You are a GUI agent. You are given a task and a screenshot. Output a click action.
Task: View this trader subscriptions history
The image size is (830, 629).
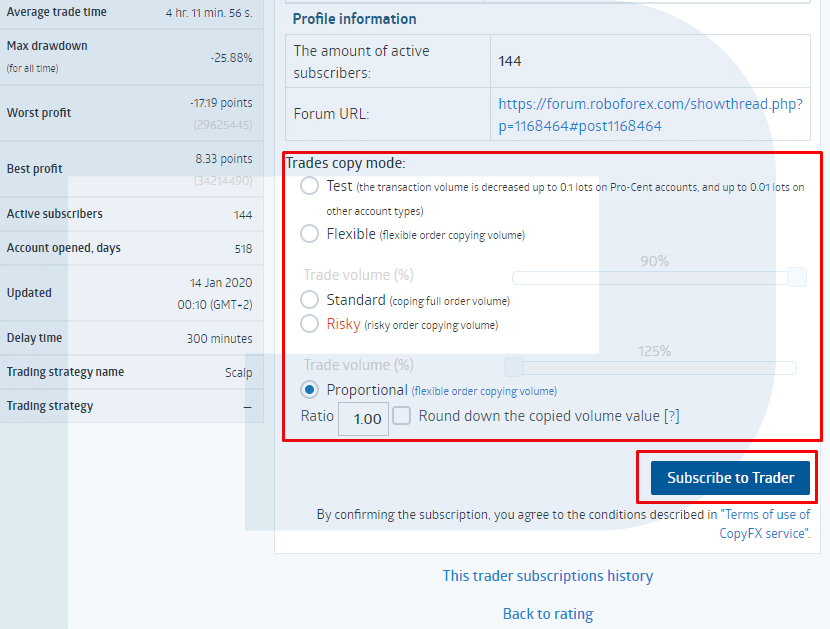coord(547,576)
